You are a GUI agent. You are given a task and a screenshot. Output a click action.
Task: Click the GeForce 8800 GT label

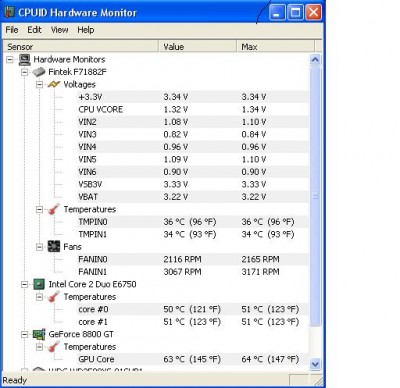tap(81, 334)
